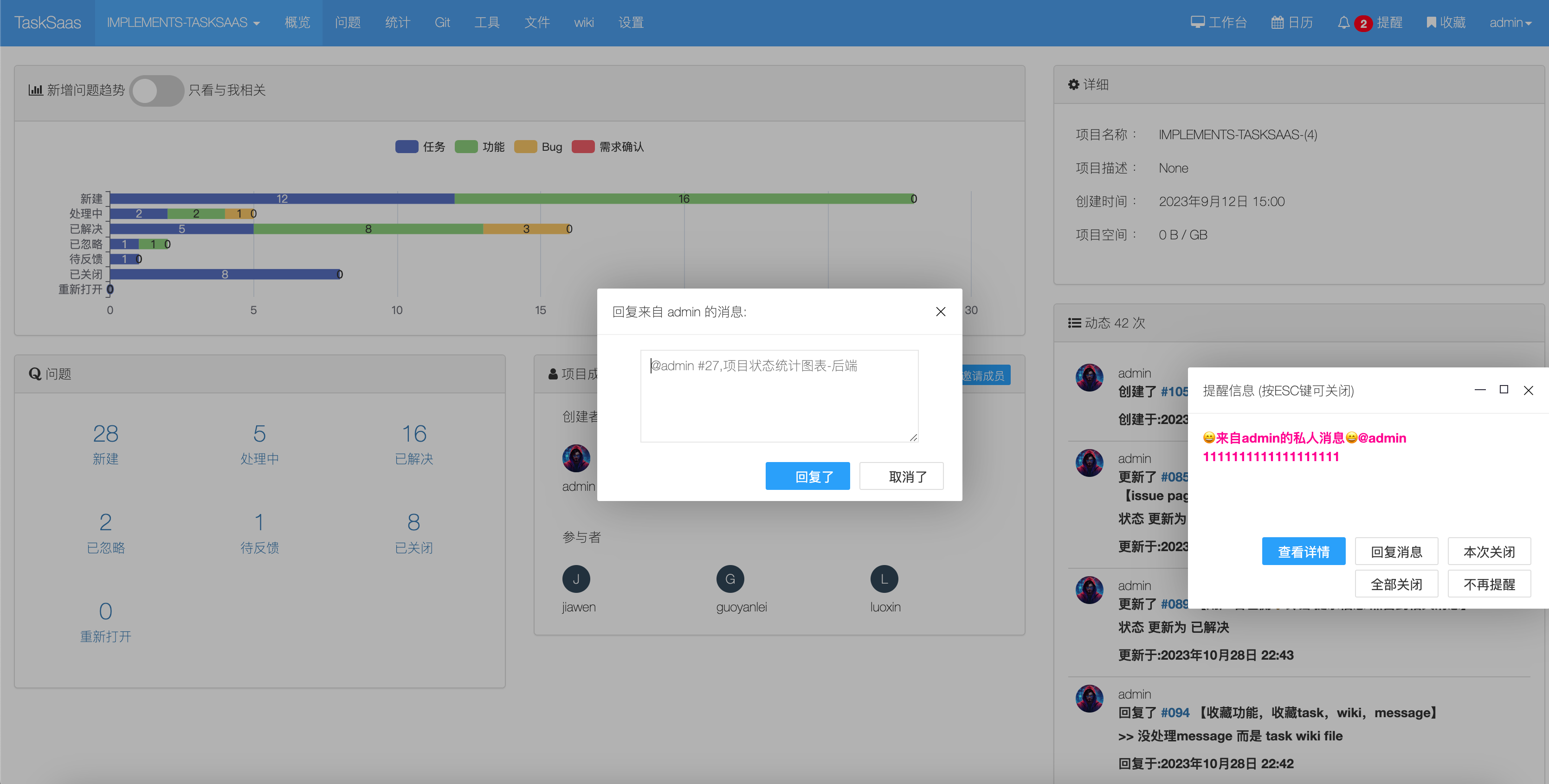Open the 统计 menu item
1549x784 pixels.
coord(398,23)
